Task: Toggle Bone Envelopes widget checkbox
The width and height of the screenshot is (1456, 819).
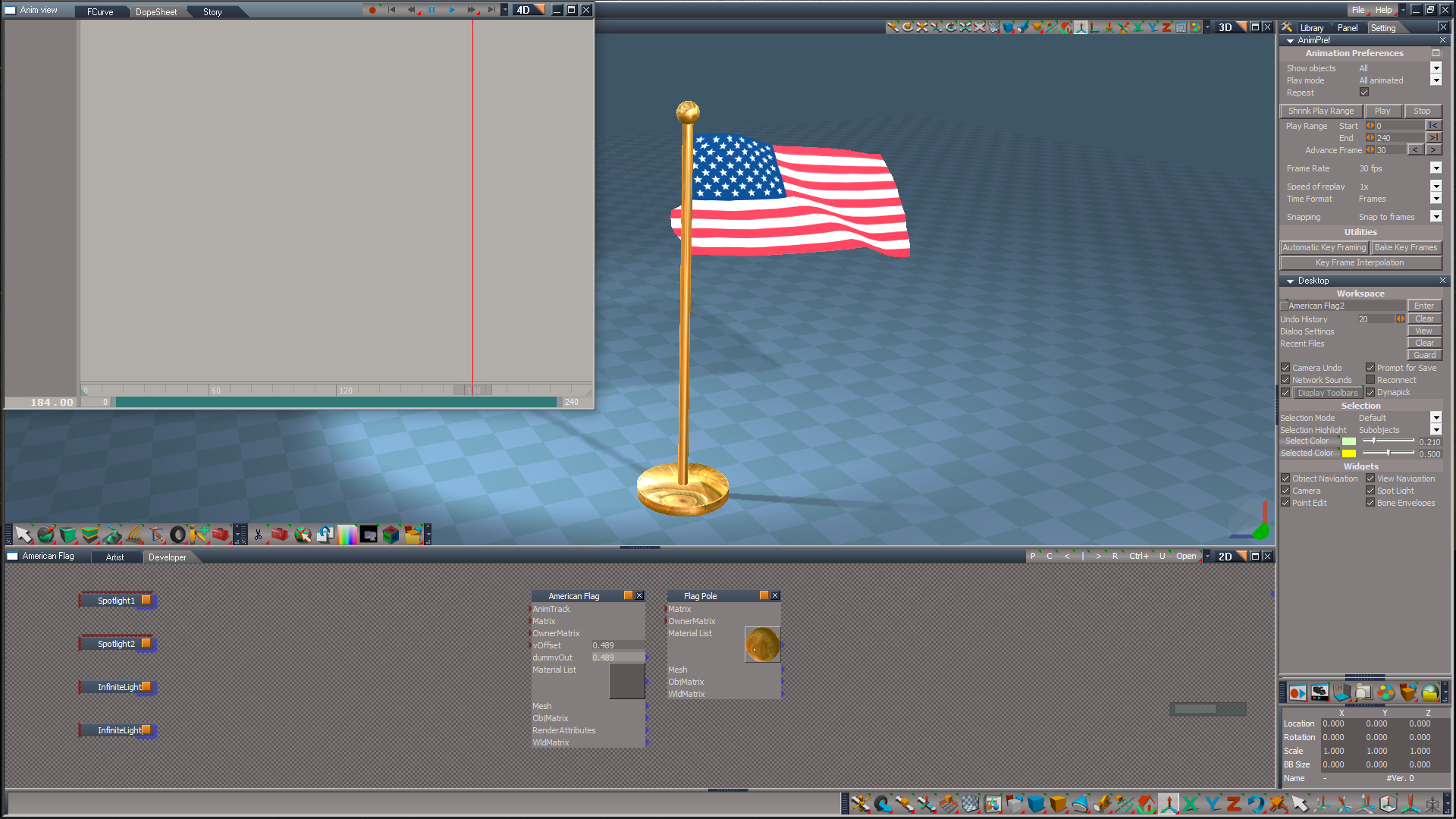Action: point(1370,503)
